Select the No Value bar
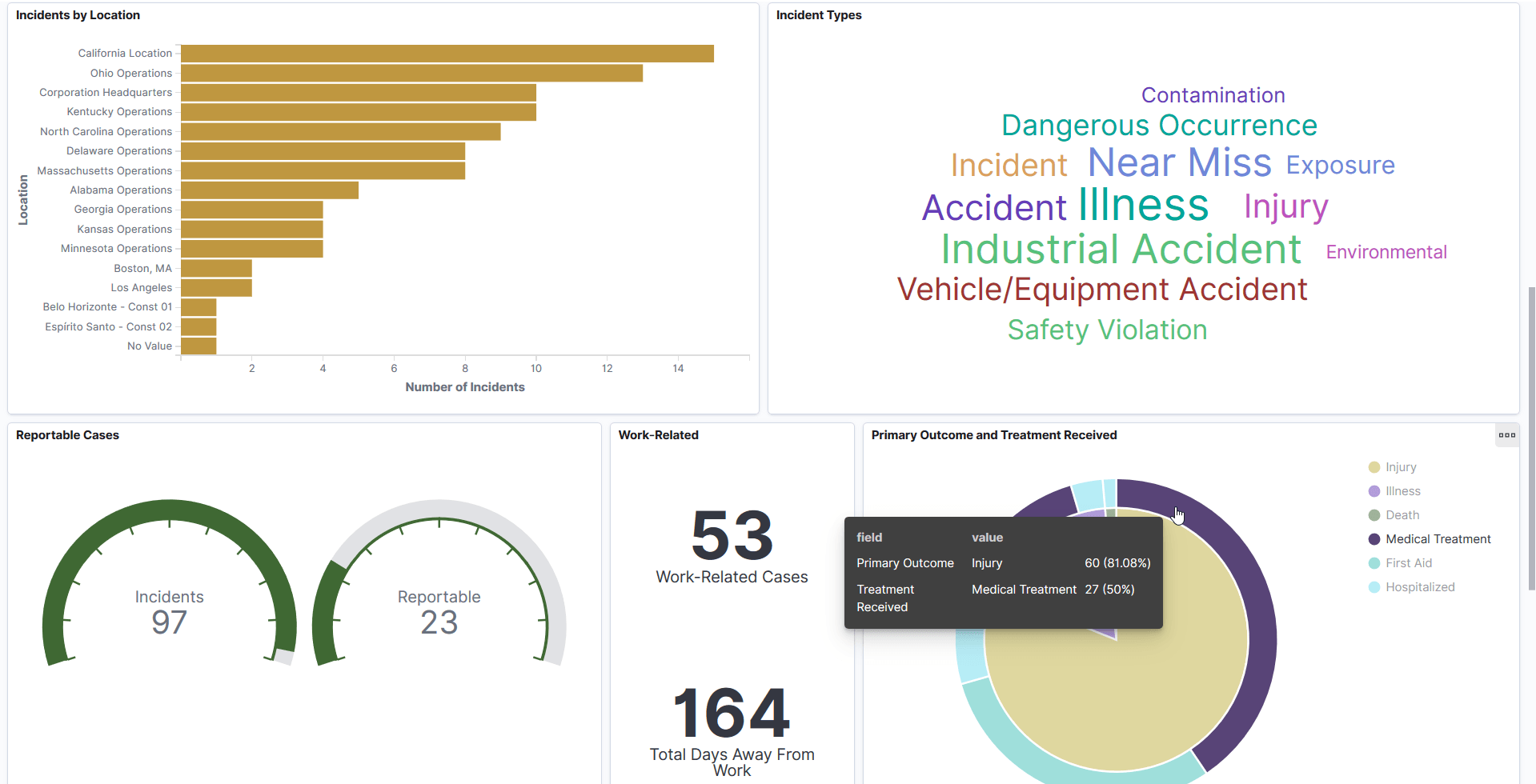 [198, 346]
